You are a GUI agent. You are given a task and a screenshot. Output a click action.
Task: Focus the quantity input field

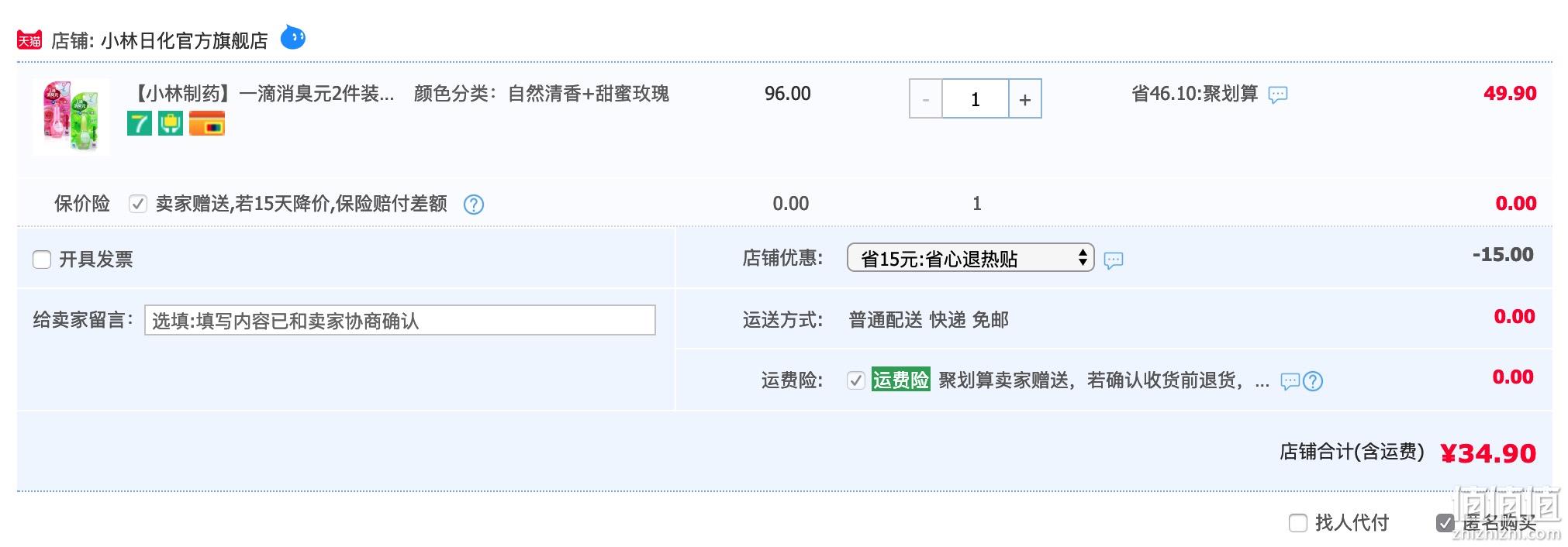976,99
